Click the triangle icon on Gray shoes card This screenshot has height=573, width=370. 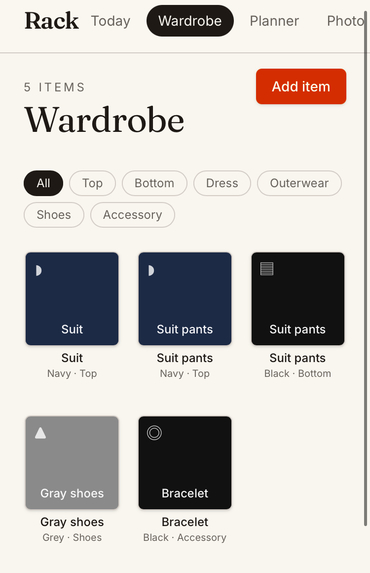coord(40,433)
